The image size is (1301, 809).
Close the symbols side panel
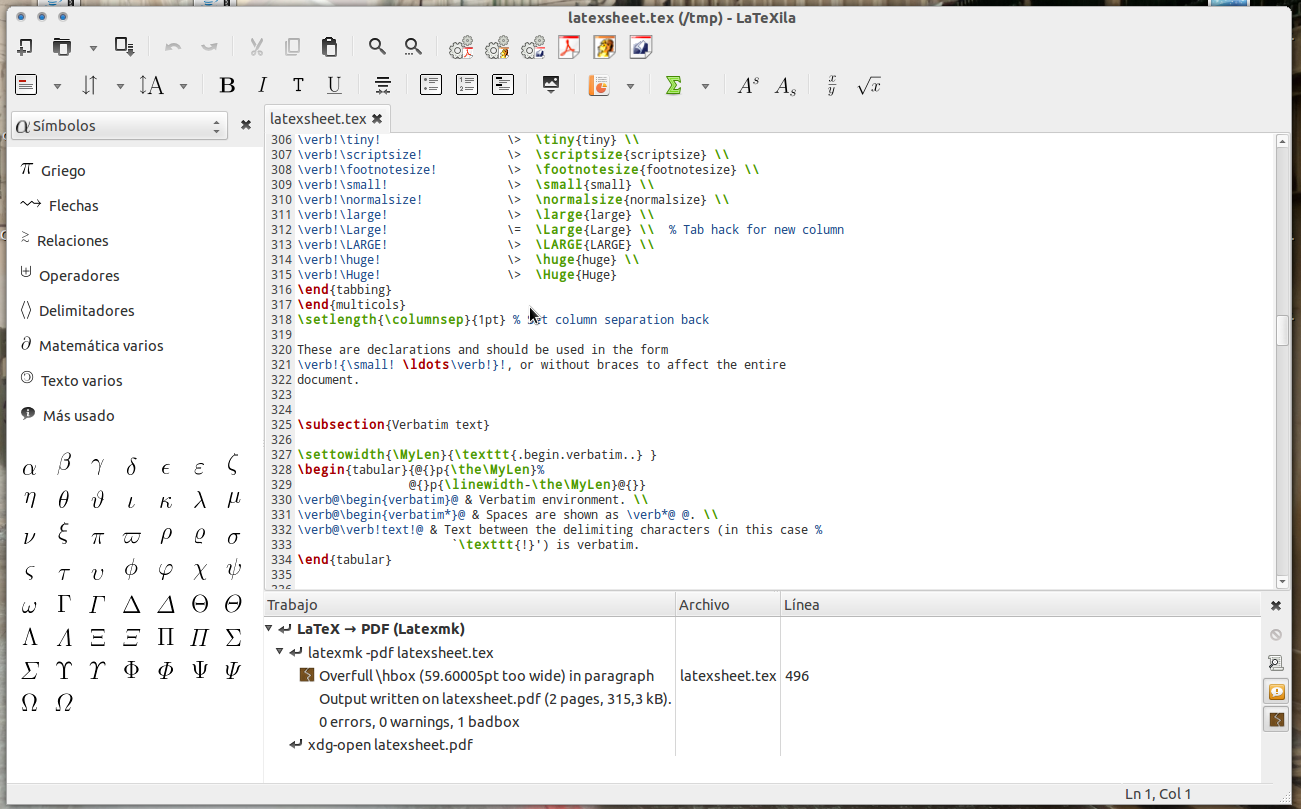pos(246,126)
